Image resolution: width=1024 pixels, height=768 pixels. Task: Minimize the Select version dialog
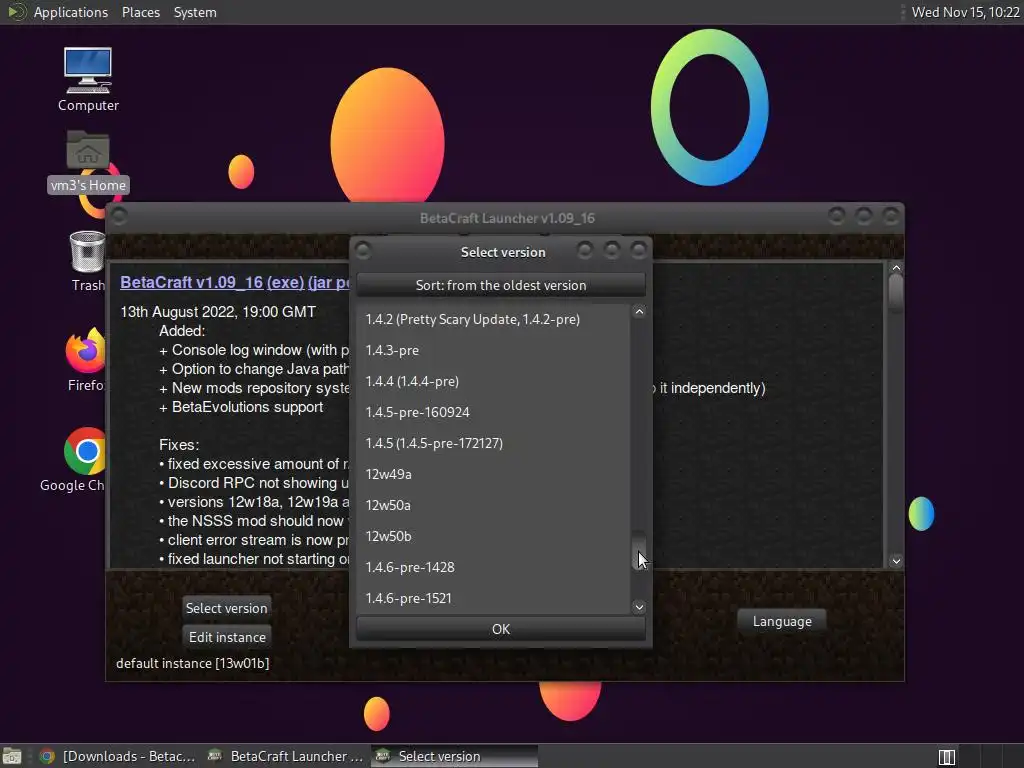click(x=585, y=250)
